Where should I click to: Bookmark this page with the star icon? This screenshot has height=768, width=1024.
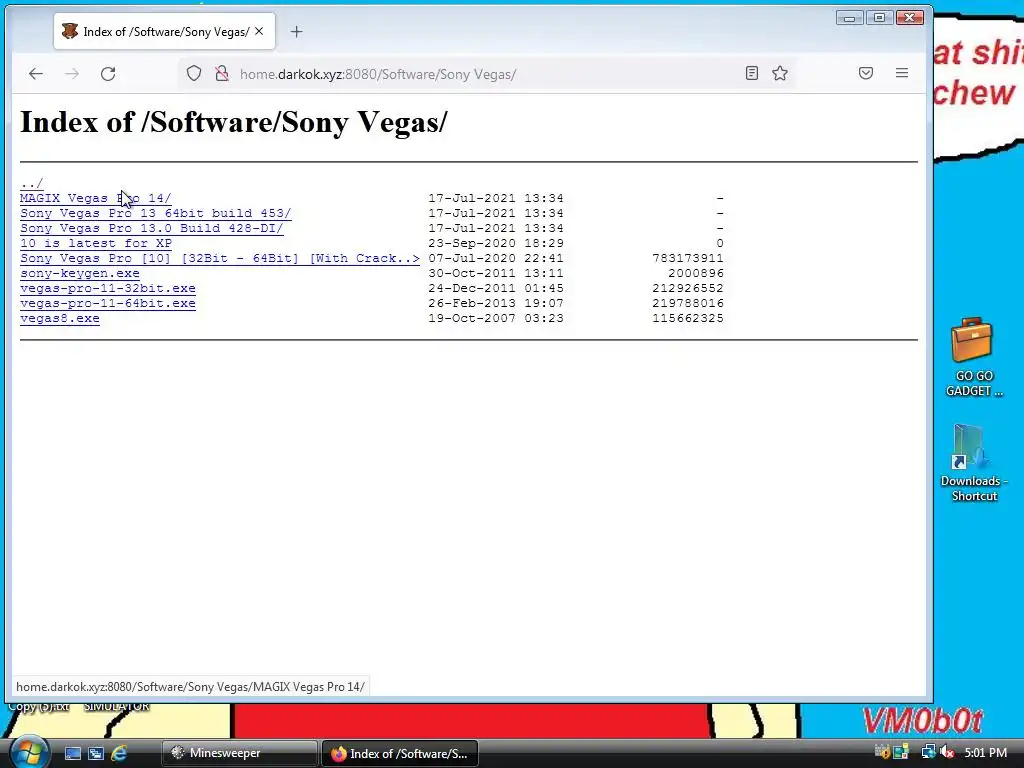click(x=780, y=73)
